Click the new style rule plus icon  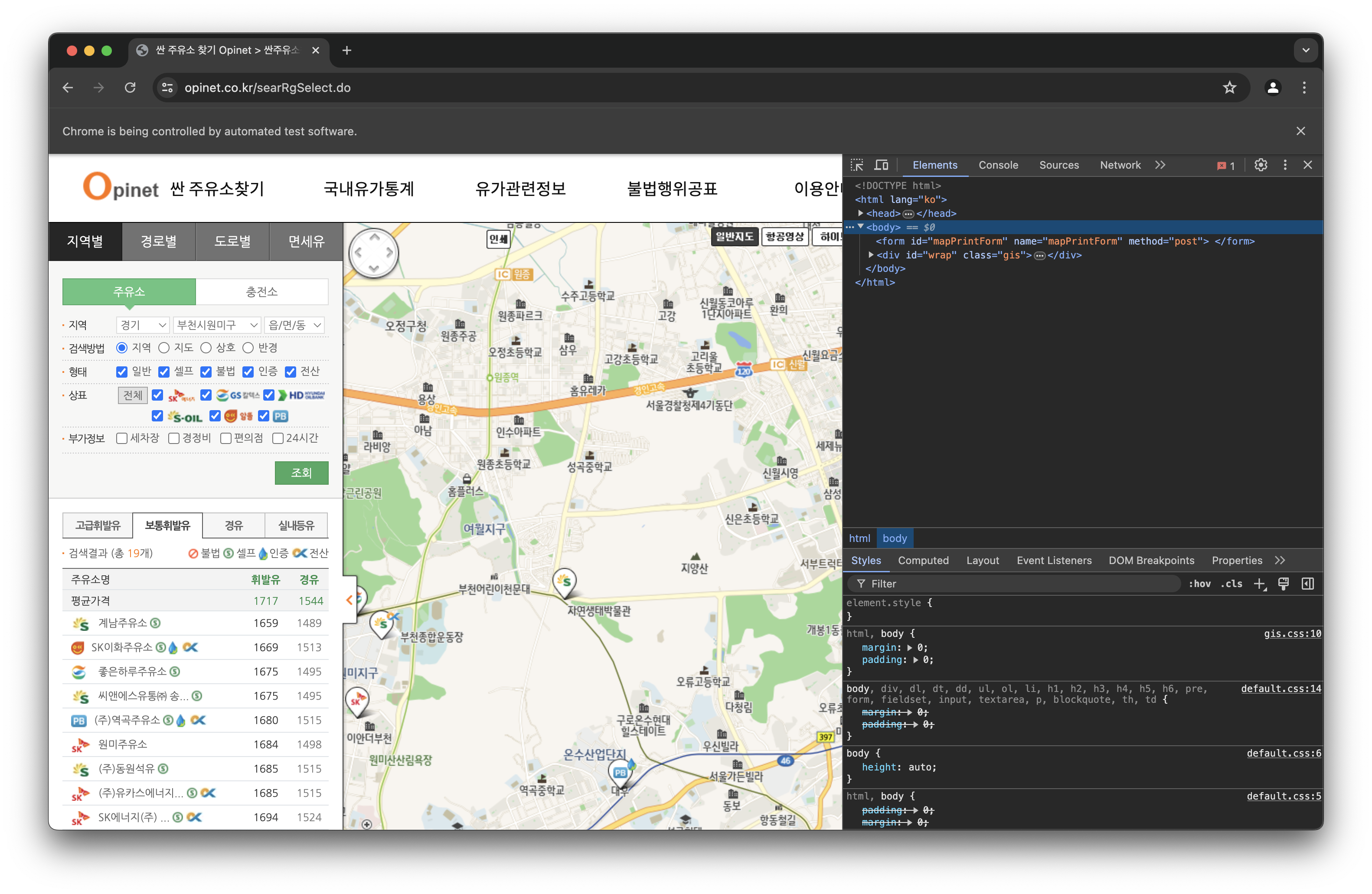tap(1259, 584)
